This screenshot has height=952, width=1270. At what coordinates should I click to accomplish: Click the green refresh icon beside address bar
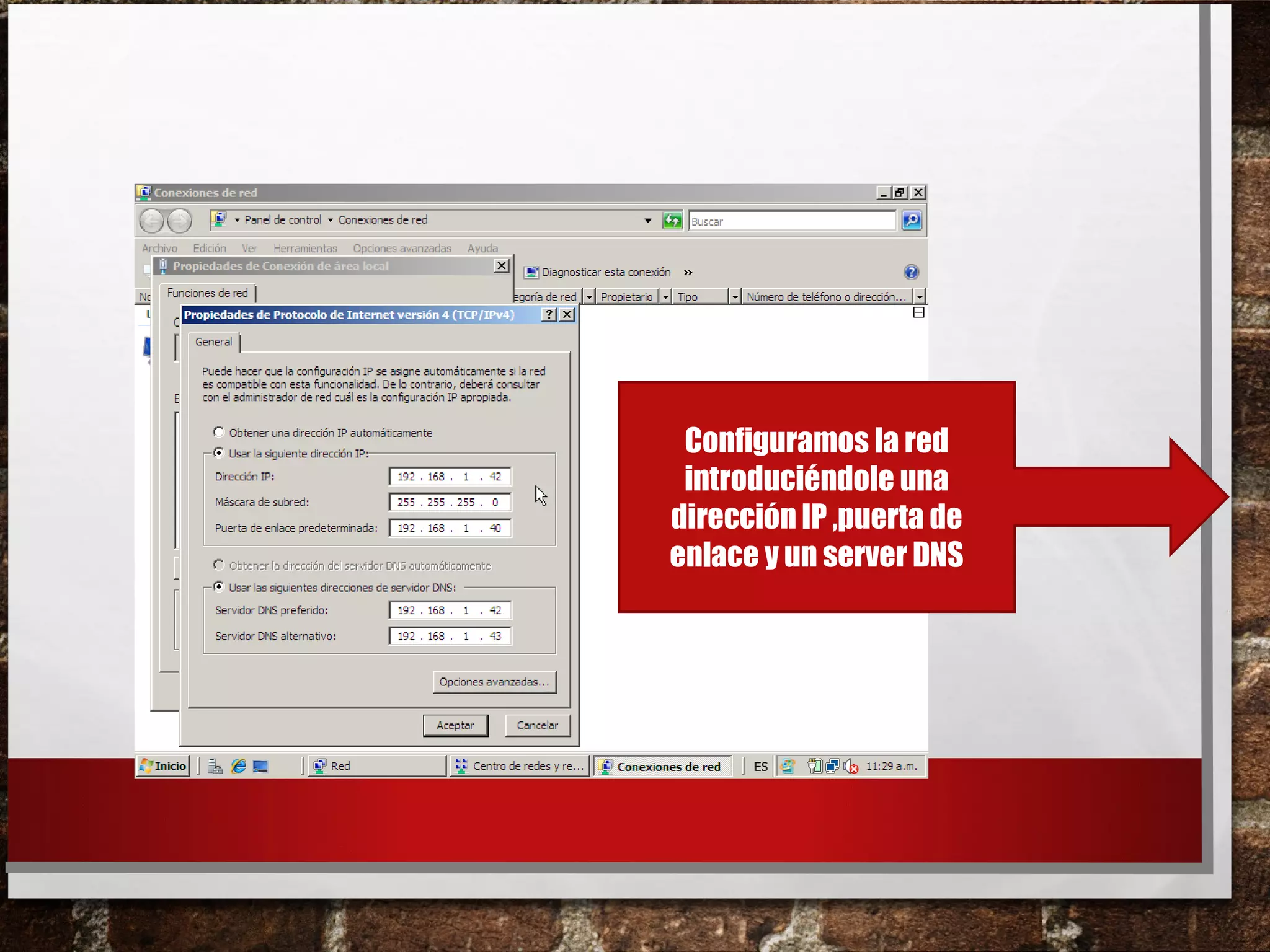[672, 221]
